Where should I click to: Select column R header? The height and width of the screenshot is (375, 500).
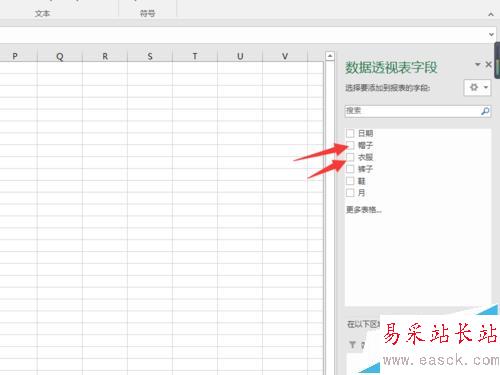click(x=105, y=56)
